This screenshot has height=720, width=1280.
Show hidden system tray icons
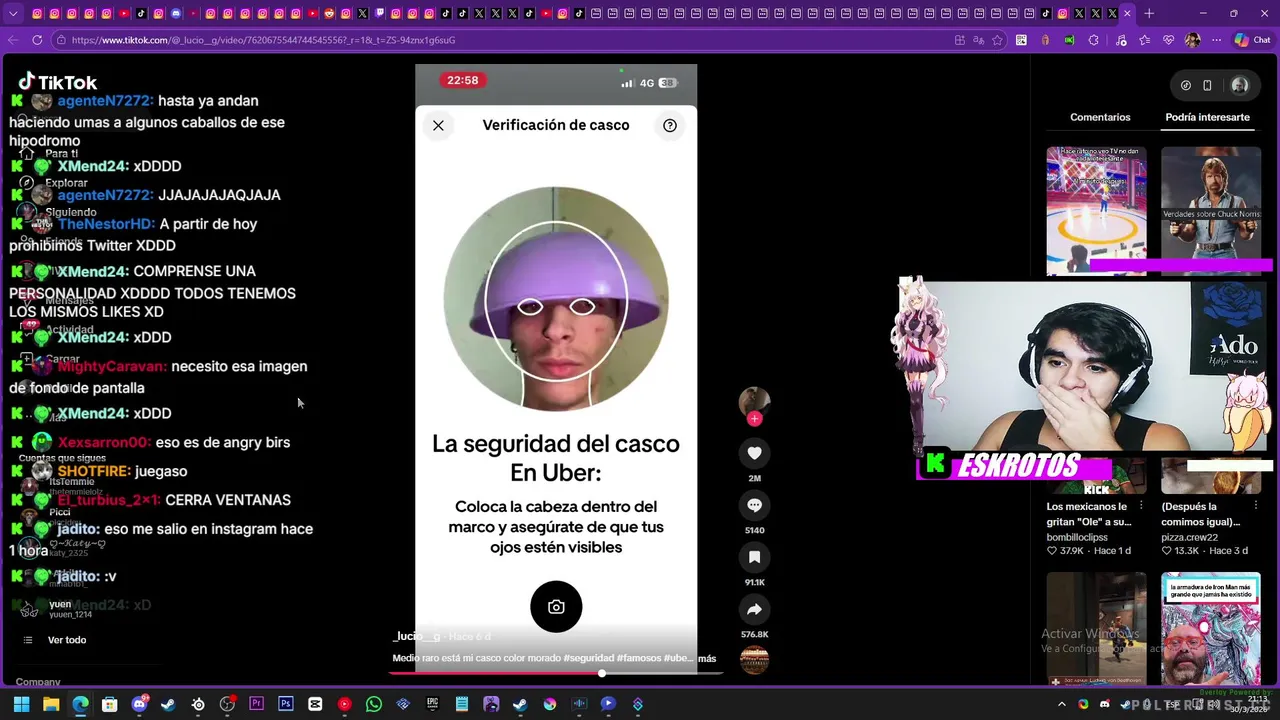tap(1062, 704)
